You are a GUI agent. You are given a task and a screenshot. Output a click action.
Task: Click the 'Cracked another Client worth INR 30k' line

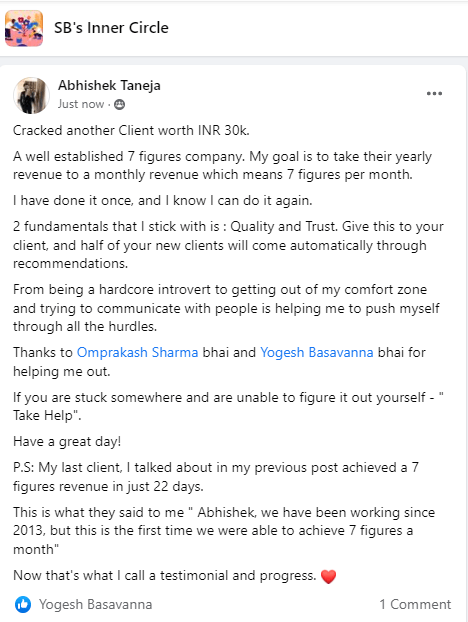tap(131, 131)
